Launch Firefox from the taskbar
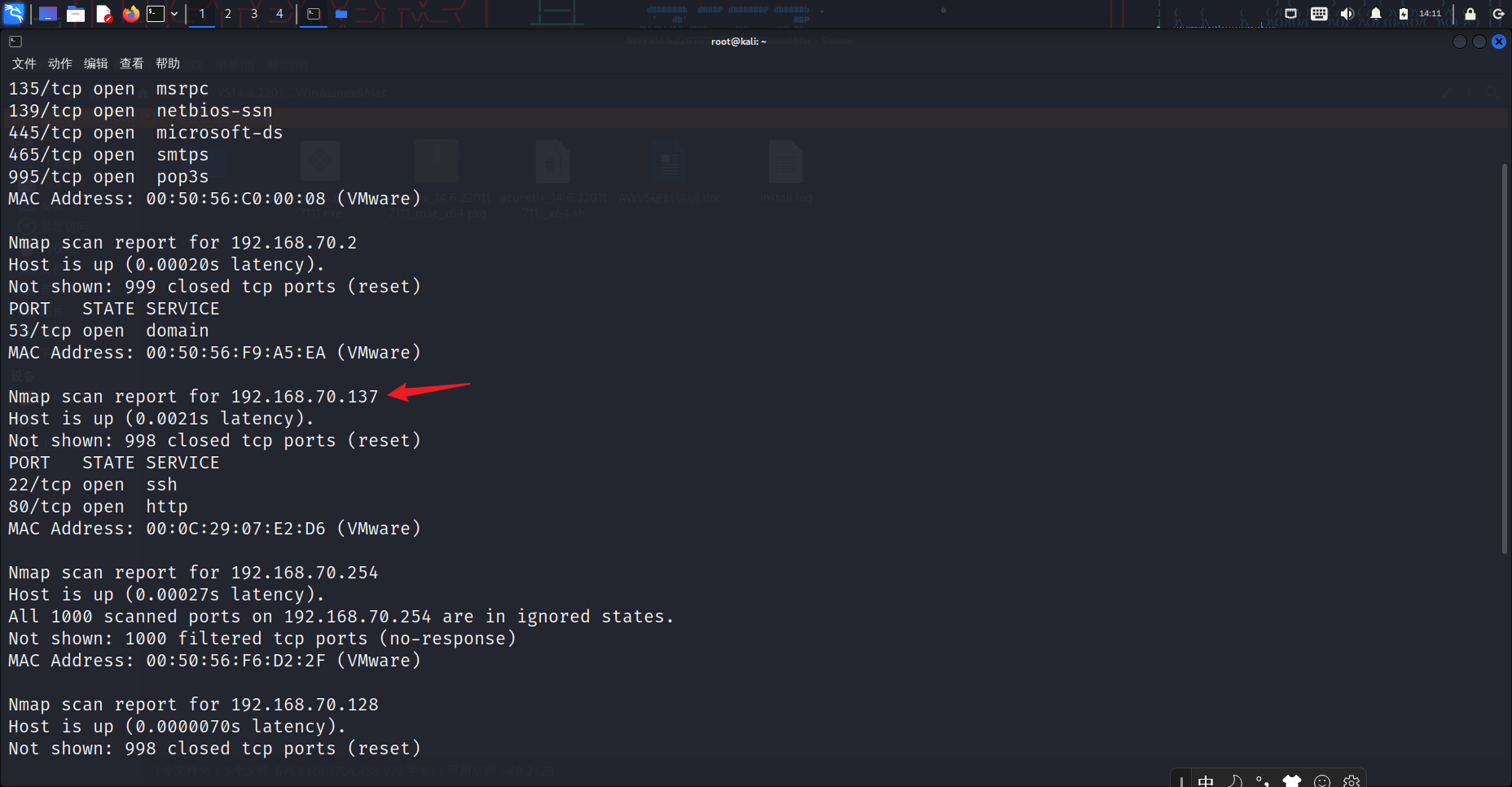The image size is (1512, 787). click(131, 14)
